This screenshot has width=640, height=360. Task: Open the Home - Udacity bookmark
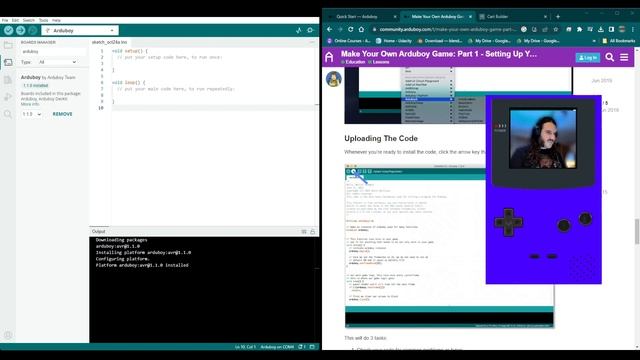pyautogui.click(x=394, y=41)
